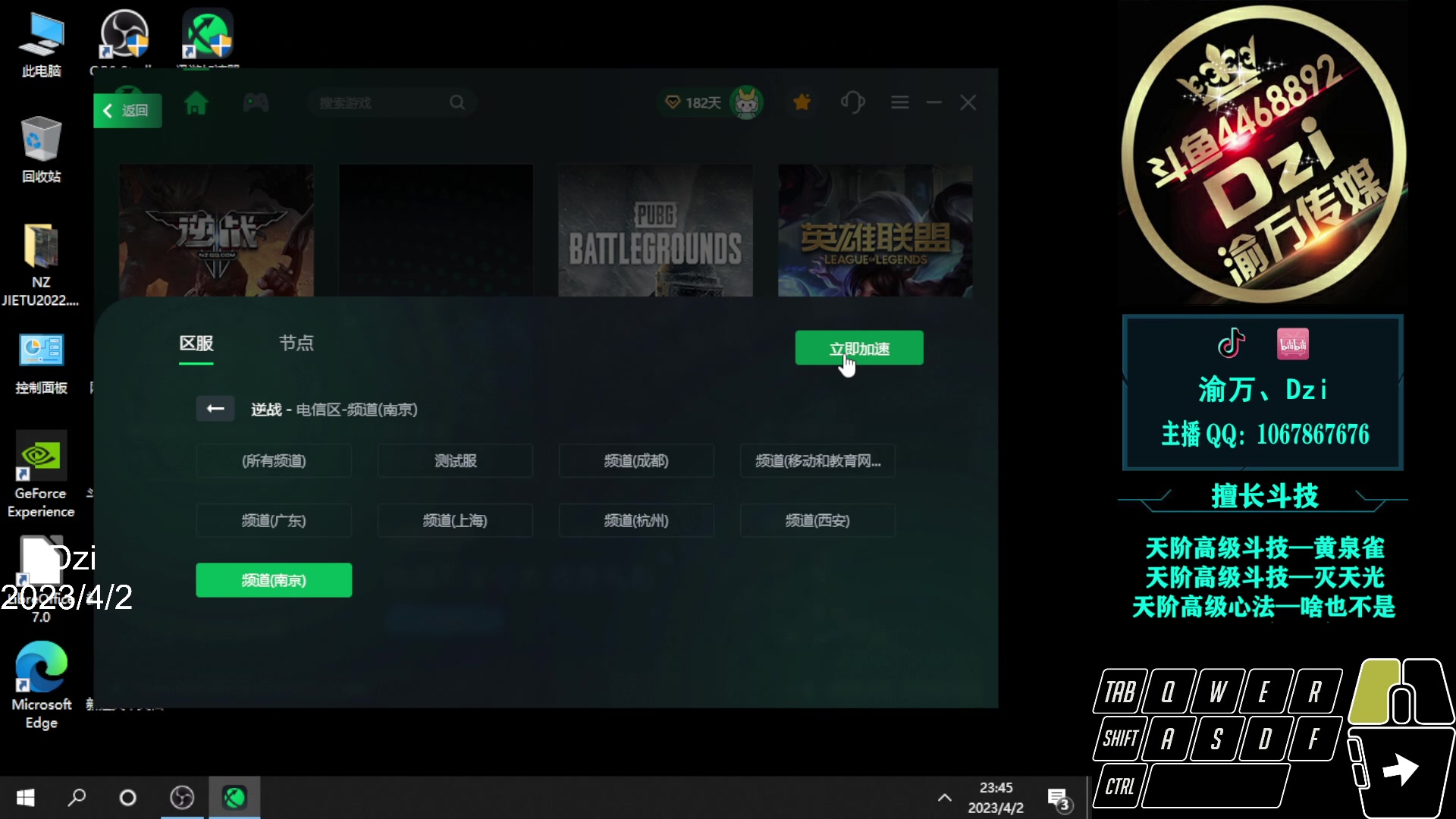Click the taskbar search icon
This screenshot has height=819, width=1456.
coord(77,798)
